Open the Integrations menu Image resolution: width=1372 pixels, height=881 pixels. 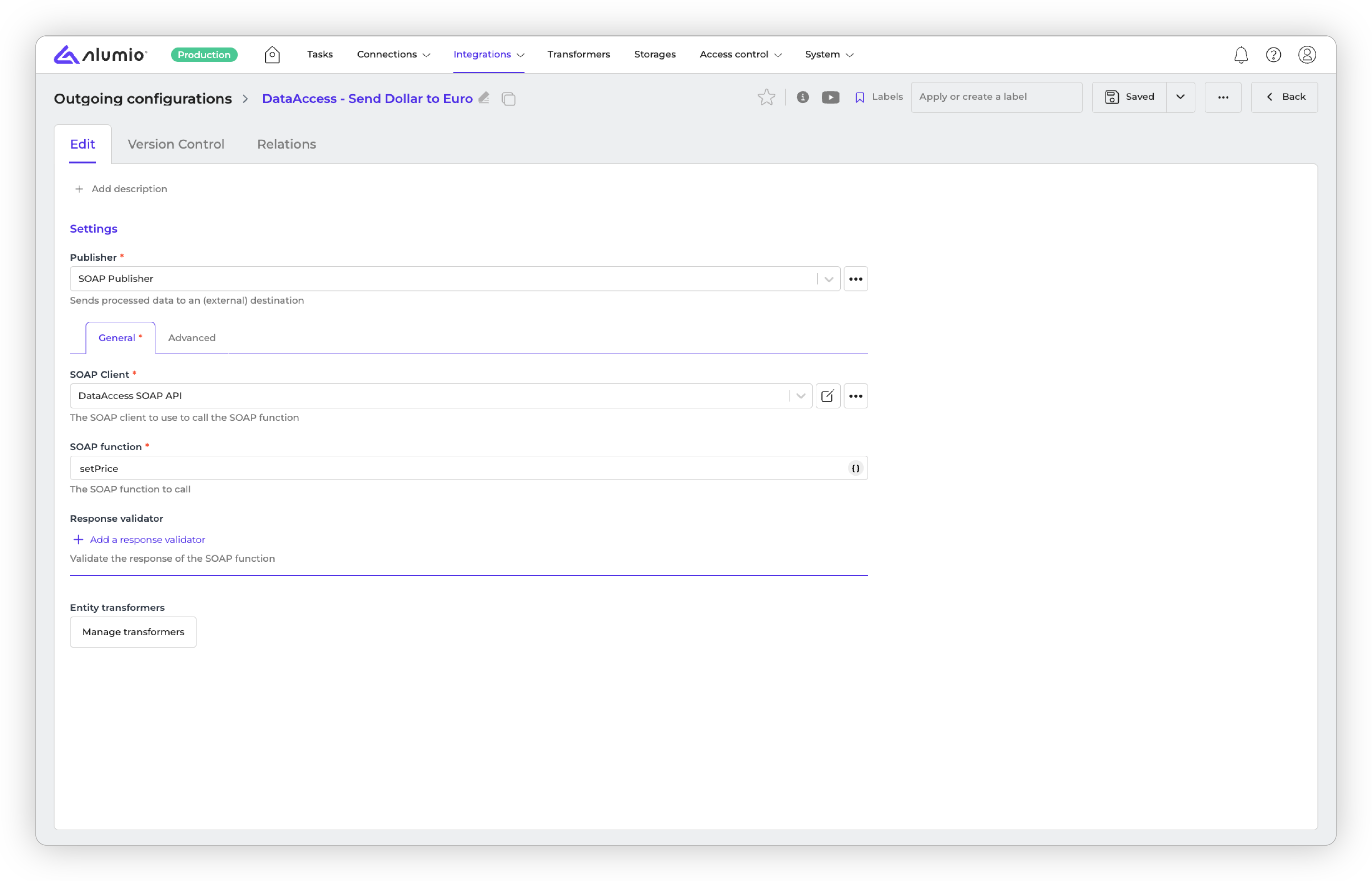(488, 54)
